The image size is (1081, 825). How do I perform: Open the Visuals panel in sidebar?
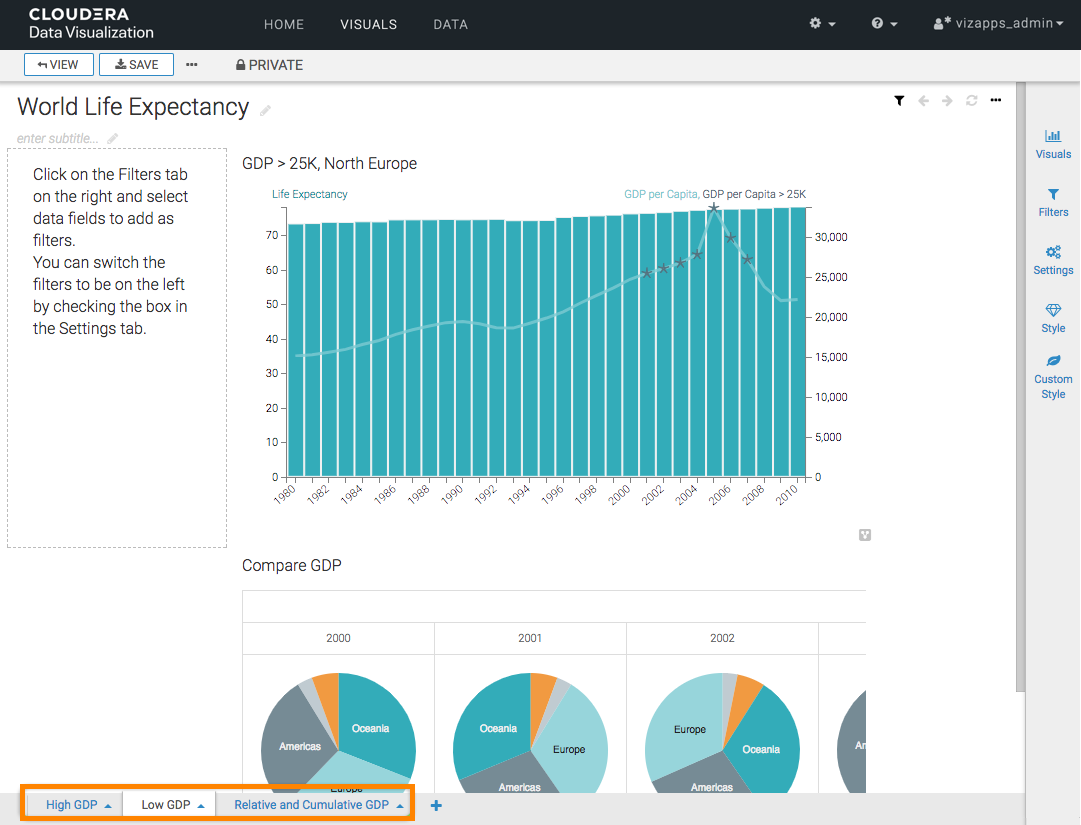tap(1053, 144)
